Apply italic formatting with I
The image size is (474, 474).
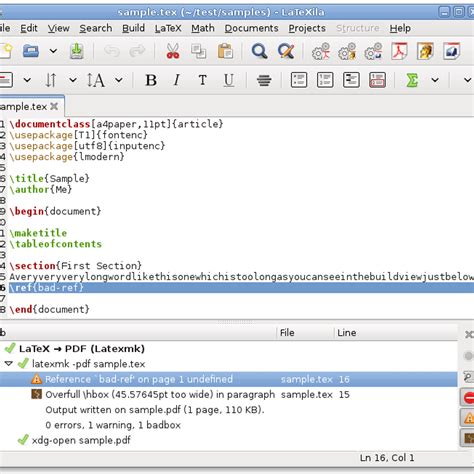(x=177, y=80)
